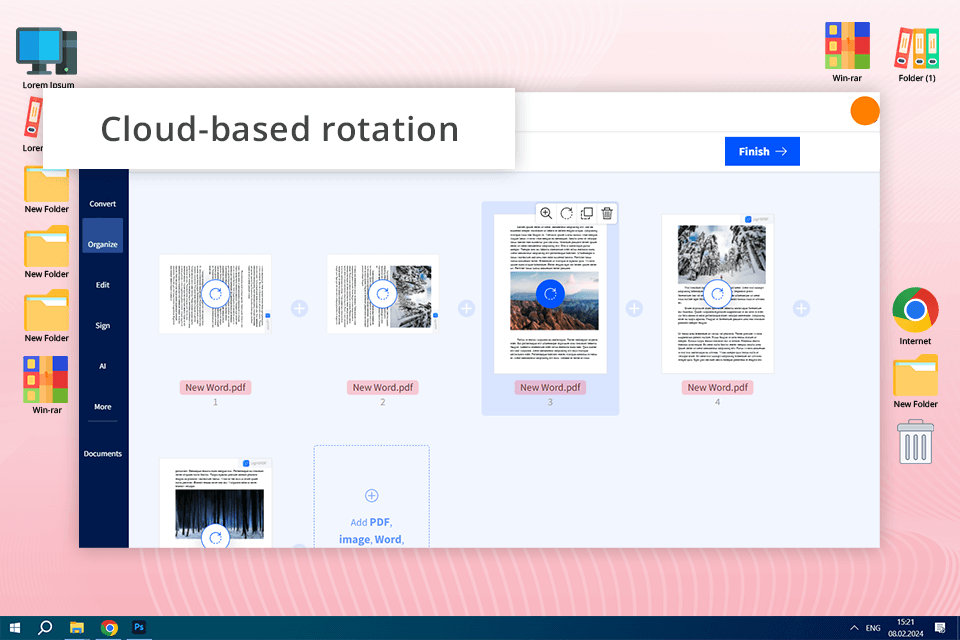Click the New Word.pdf label under page 4

[x=718, y=388]
